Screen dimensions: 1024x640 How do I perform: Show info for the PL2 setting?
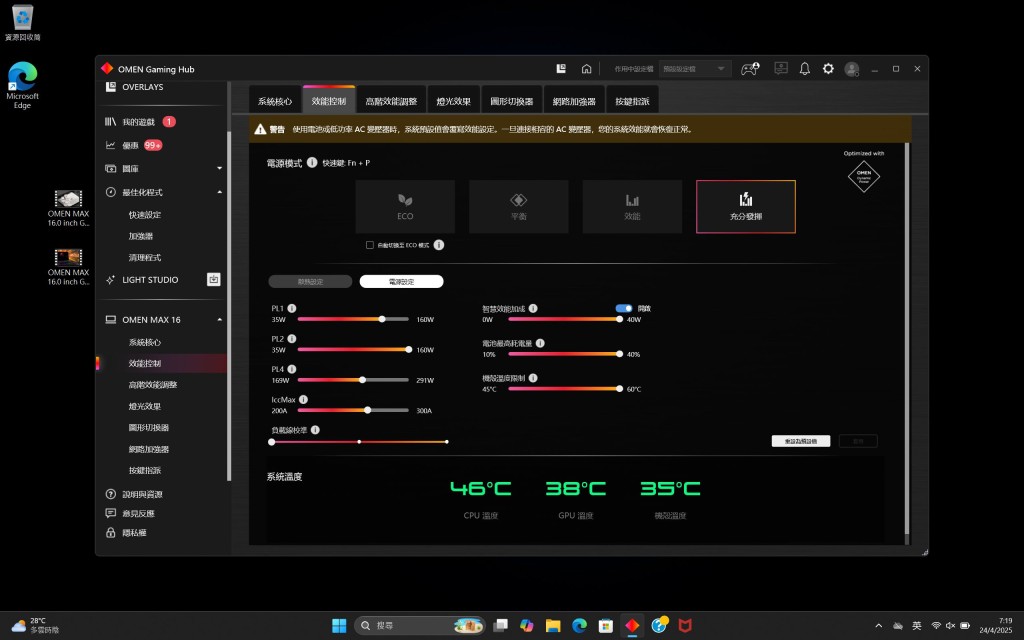click(292, 339)
